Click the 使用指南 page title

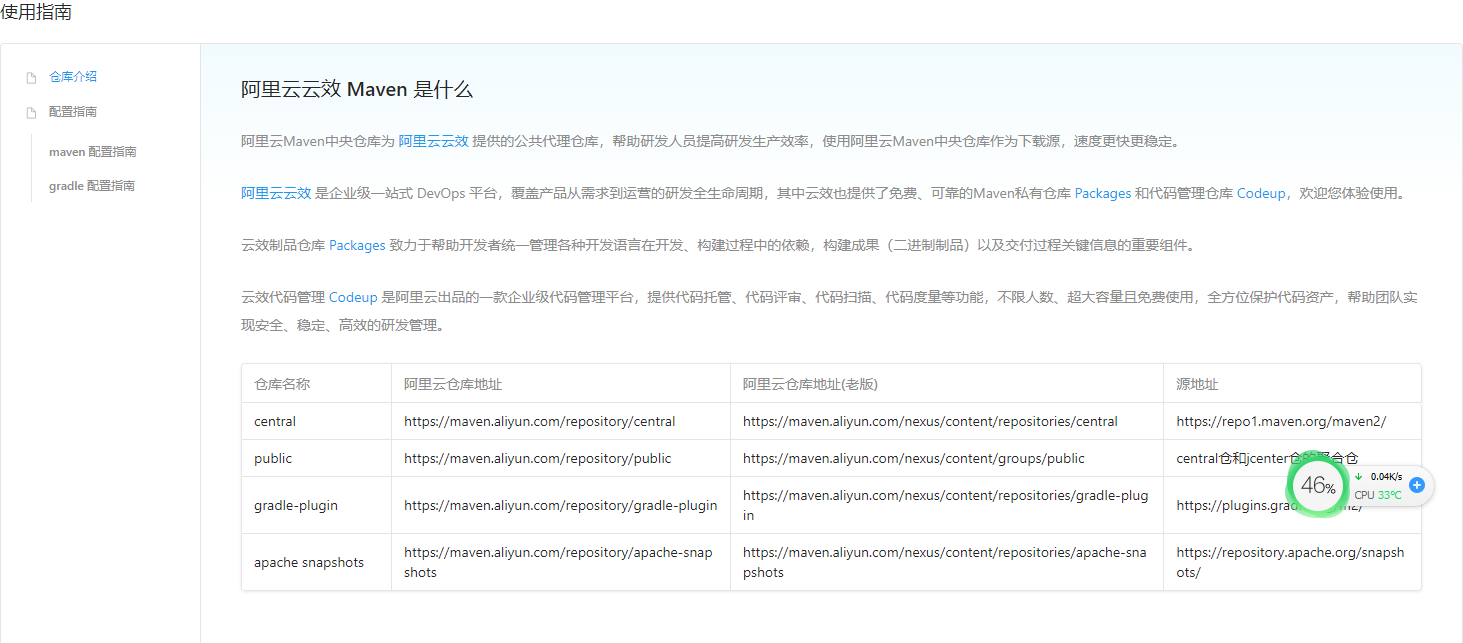pos(36,13)
